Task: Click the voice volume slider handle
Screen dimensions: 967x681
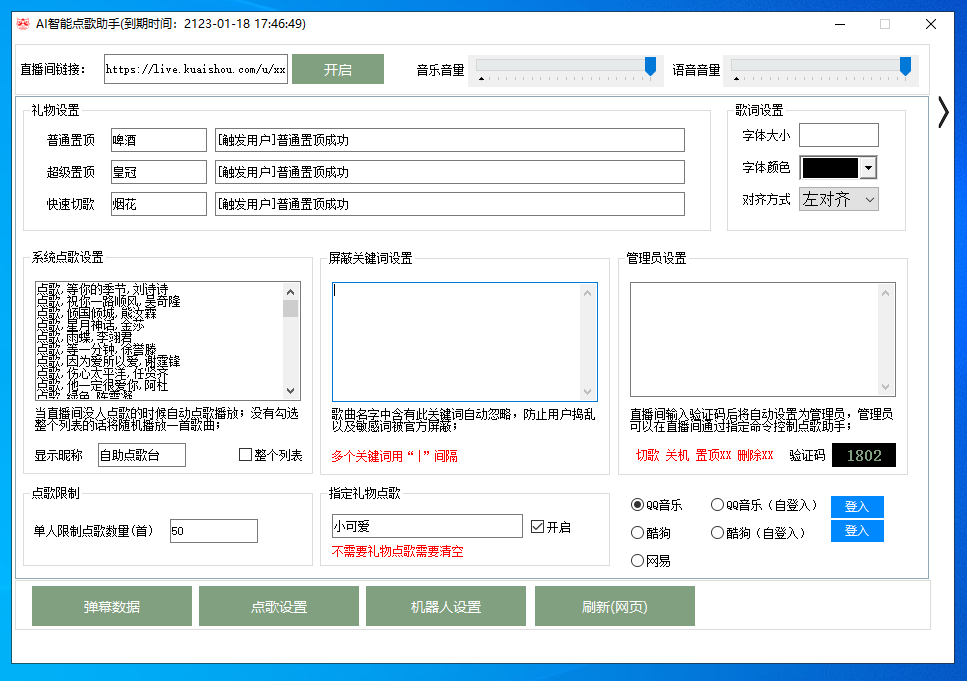Action: (x=905, y=67)
